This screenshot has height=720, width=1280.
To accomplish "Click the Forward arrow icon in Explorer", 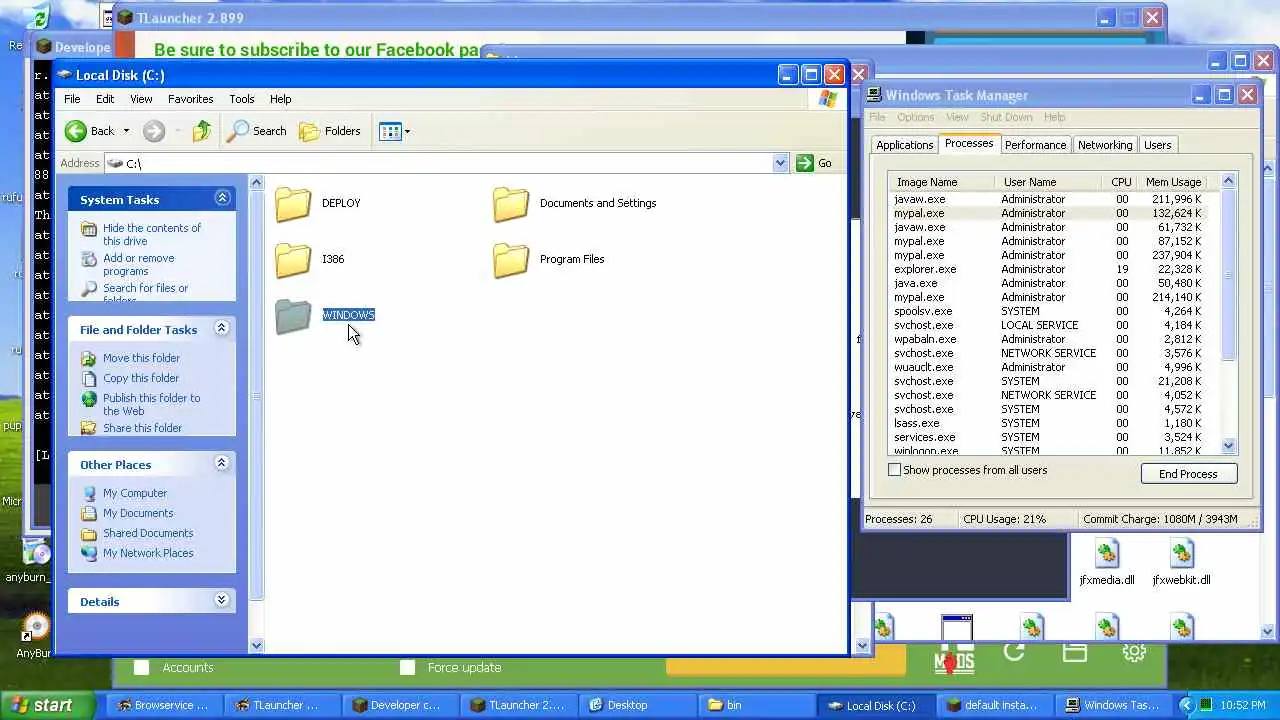I will pos(153,131).
